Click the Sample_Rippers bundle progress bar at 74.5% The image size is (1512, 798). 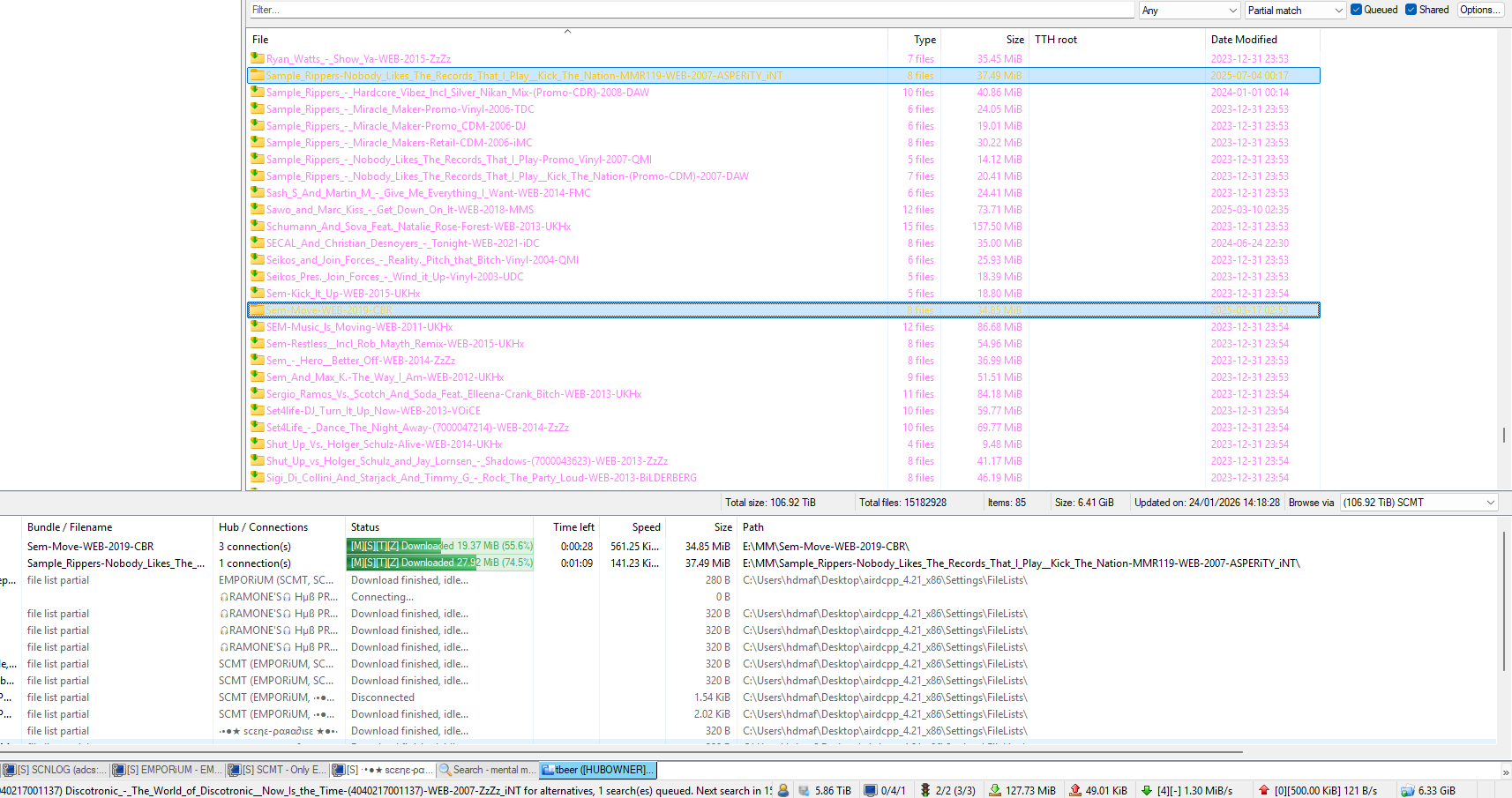pos(440,563)
